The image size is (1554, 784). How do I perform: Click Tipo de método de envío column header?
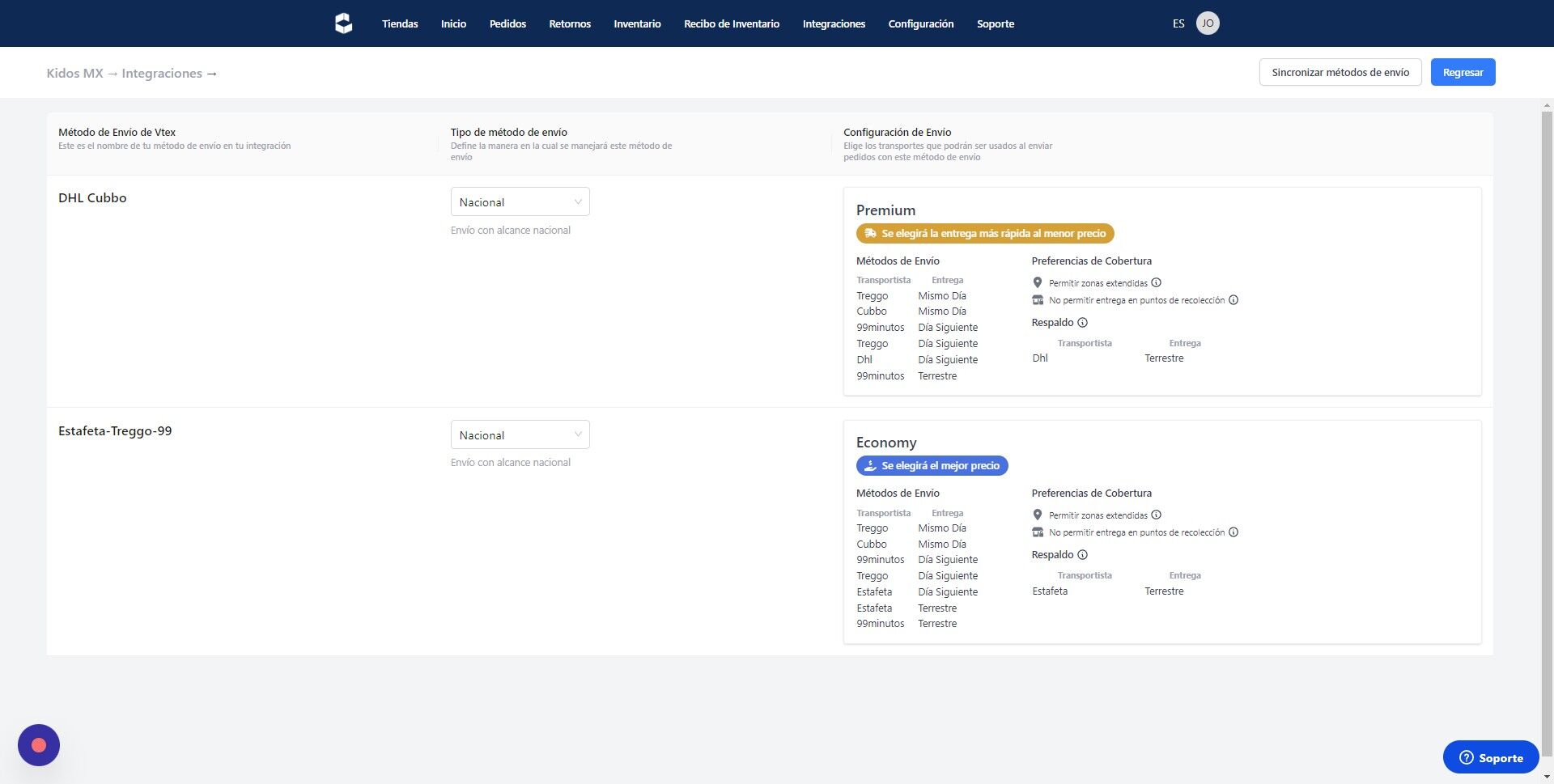(x=509, y=132)
